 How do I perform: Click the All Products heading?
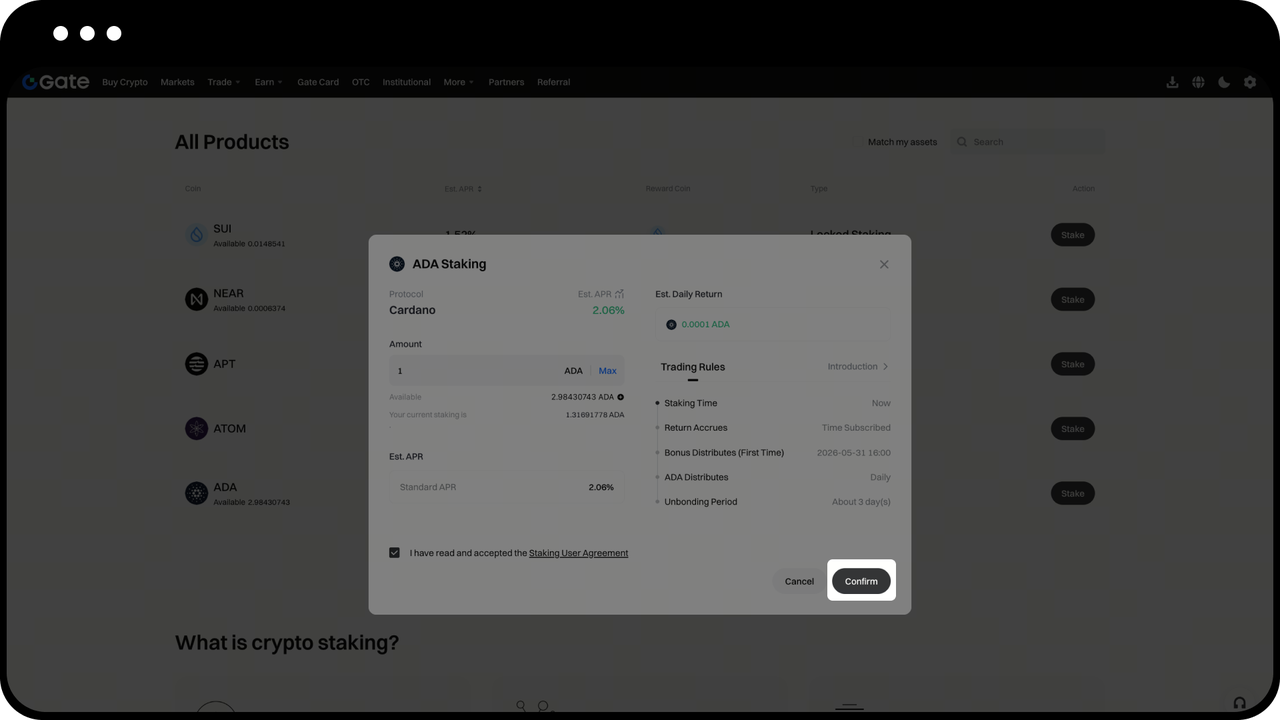[x=232, y=142]
